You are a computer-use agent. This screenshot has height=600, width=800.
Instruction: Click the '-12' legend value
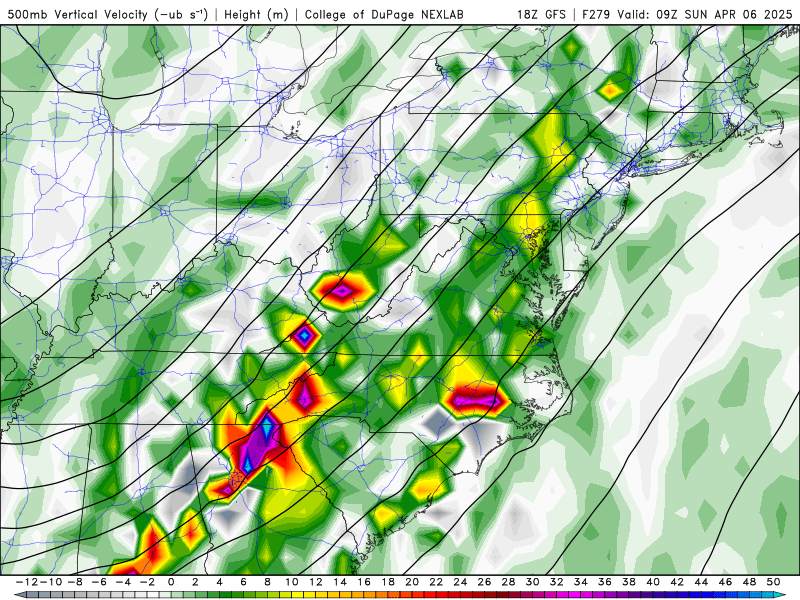[26, 582]
